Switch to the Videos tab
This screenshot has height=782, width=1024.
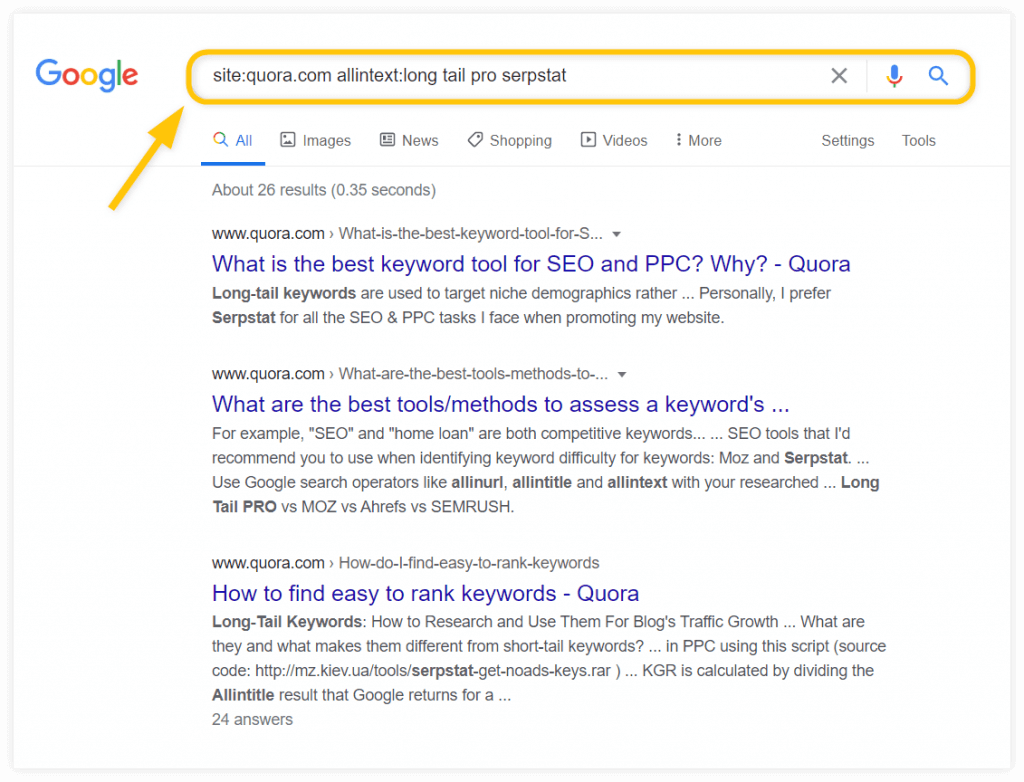pyautogui.click(x=622, y=140)
